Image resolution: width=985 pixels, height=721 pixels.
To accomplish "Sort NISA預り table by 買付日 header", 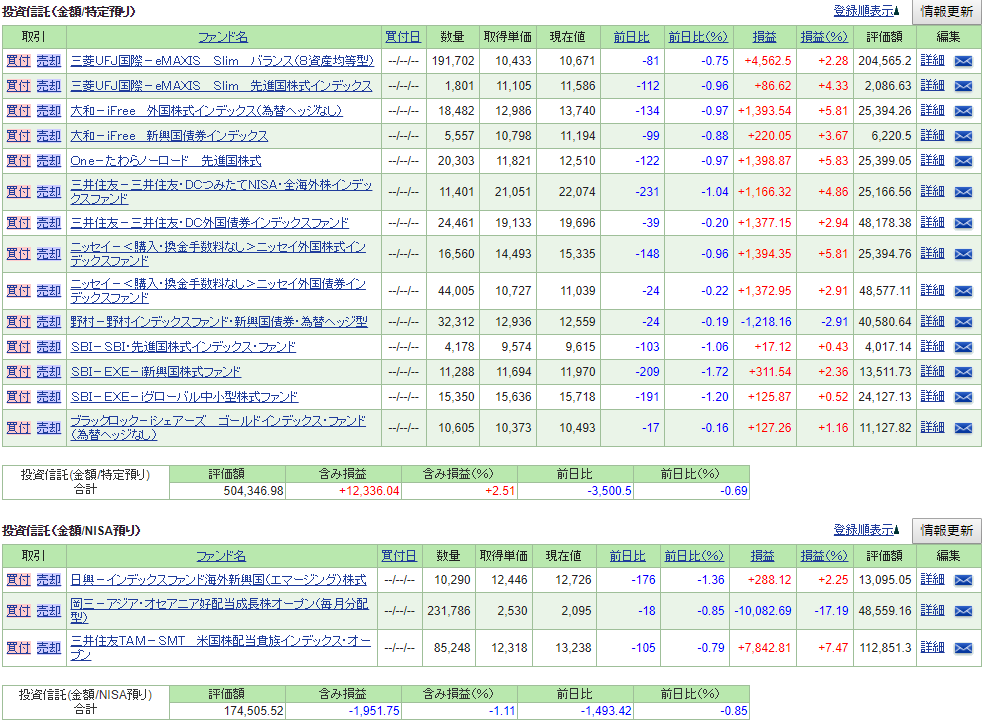I will point(399,556).
